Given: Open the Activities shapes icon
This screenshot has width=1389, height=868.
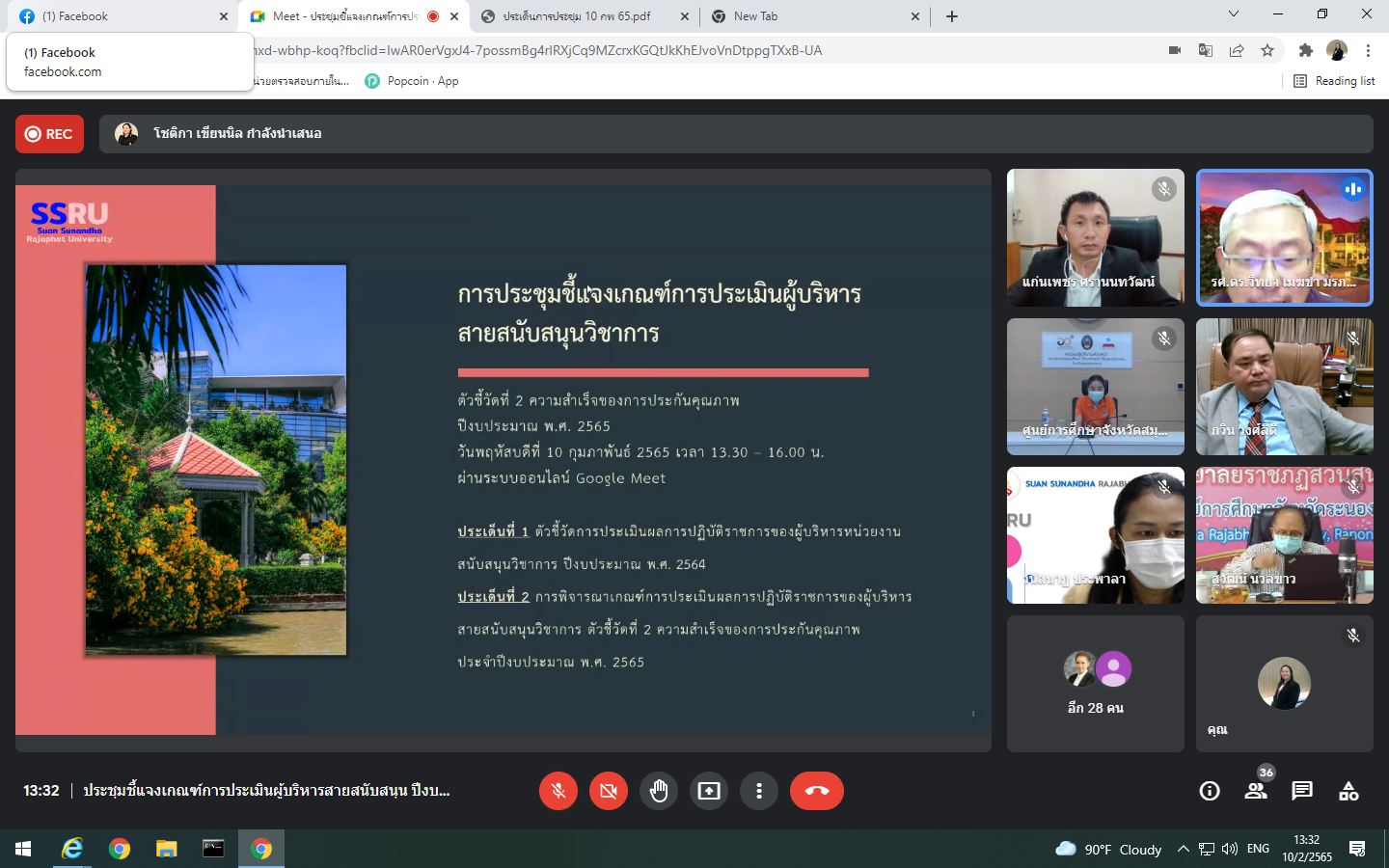Looking at the screenshot, I should point(1348,791).
